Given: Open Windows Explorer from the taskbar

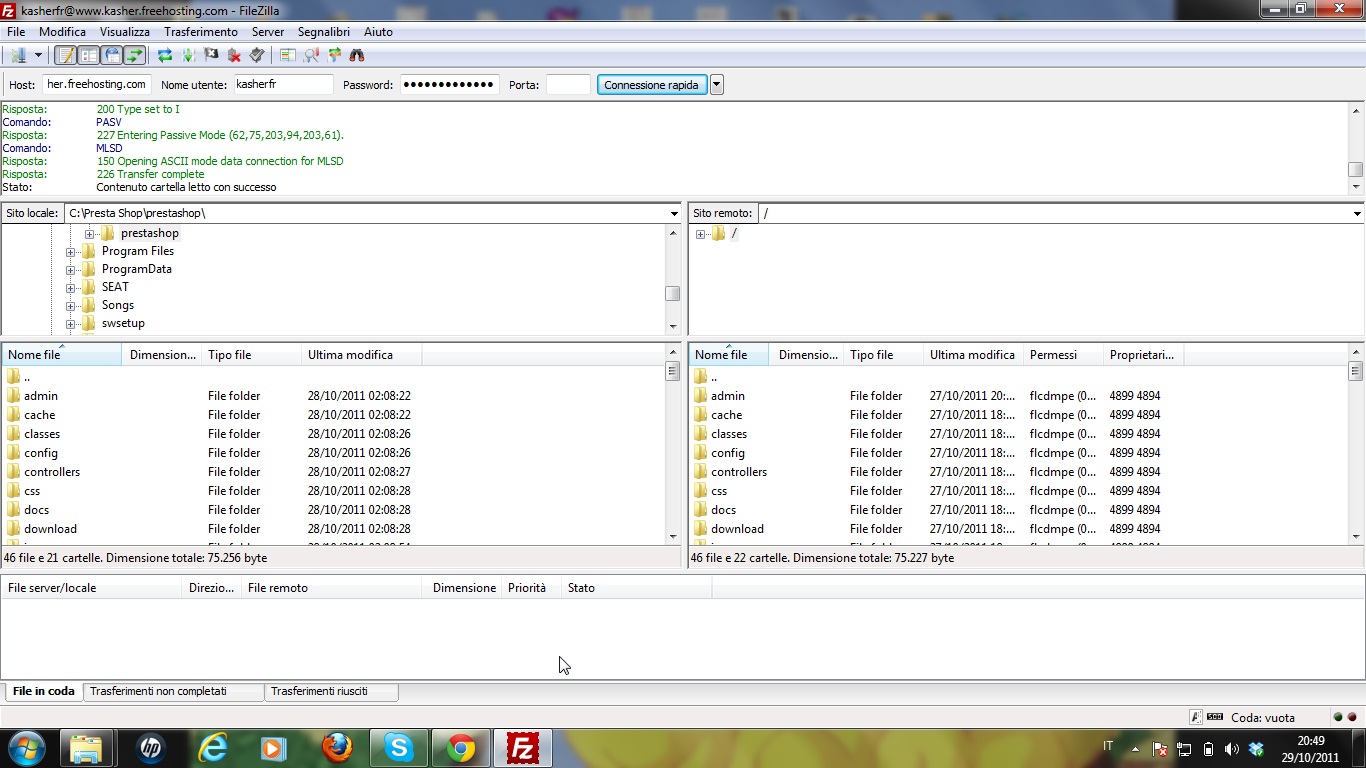Looking at the screenshot, I should (x=86, y=748).
